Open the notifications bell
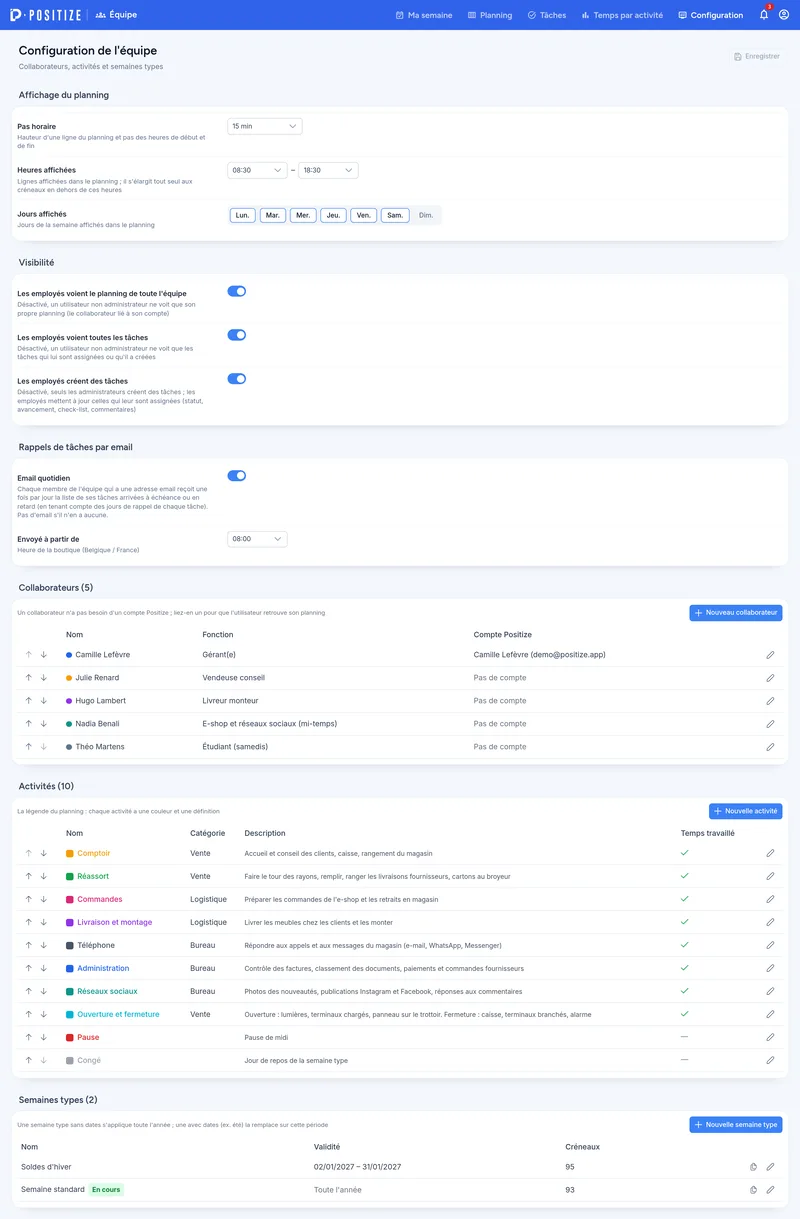800x1219 pixels. (x=764, y=15)
